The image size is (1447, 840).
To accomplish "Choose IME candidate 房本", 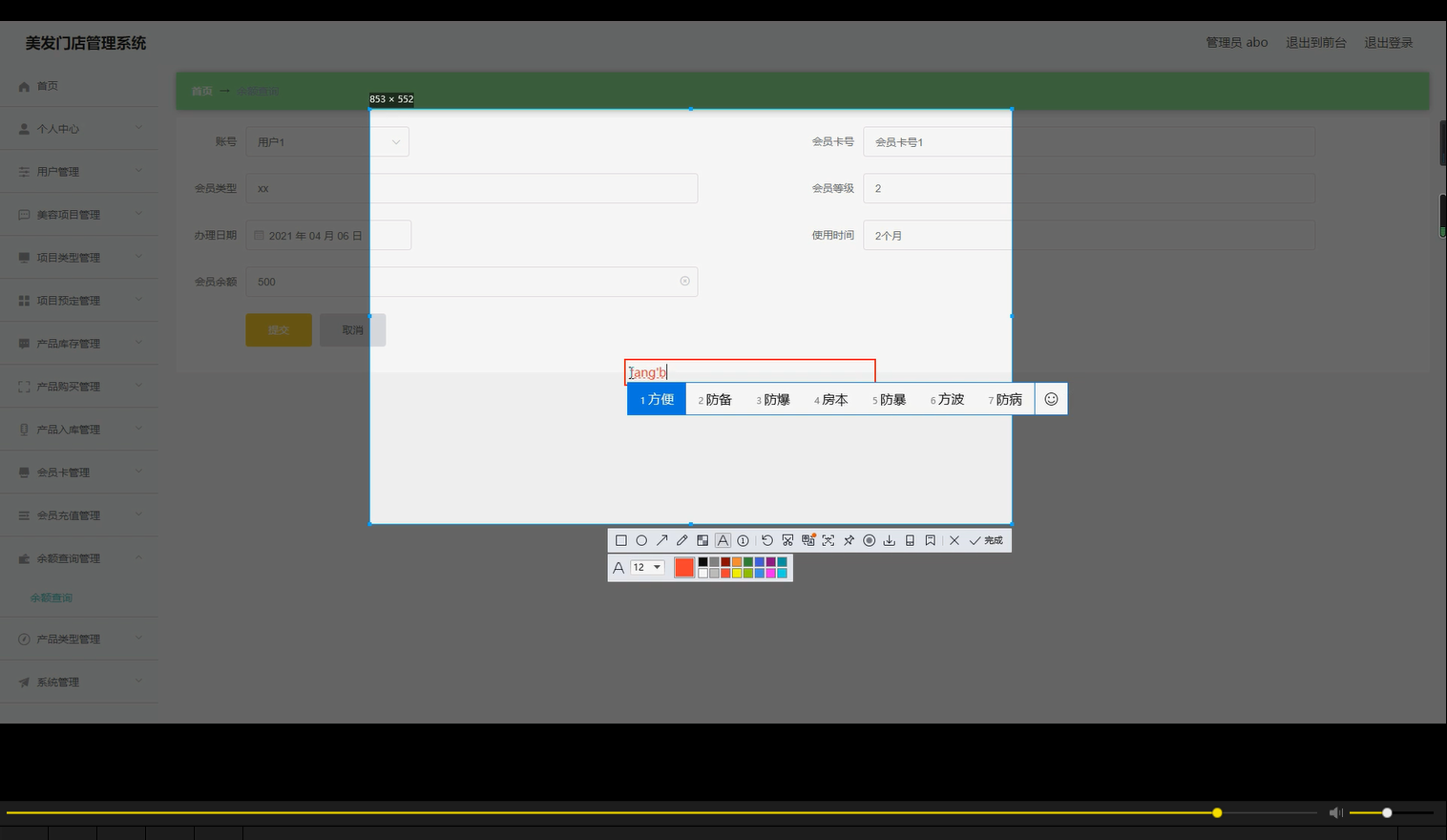I will 830,399.
